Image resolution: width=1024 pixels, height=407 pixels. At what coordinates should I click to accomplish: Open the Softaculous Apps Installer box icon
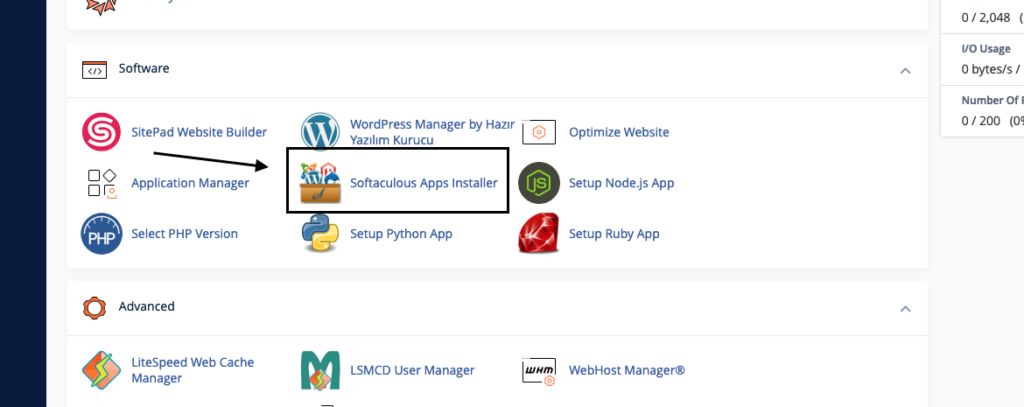tap(320, 183)
